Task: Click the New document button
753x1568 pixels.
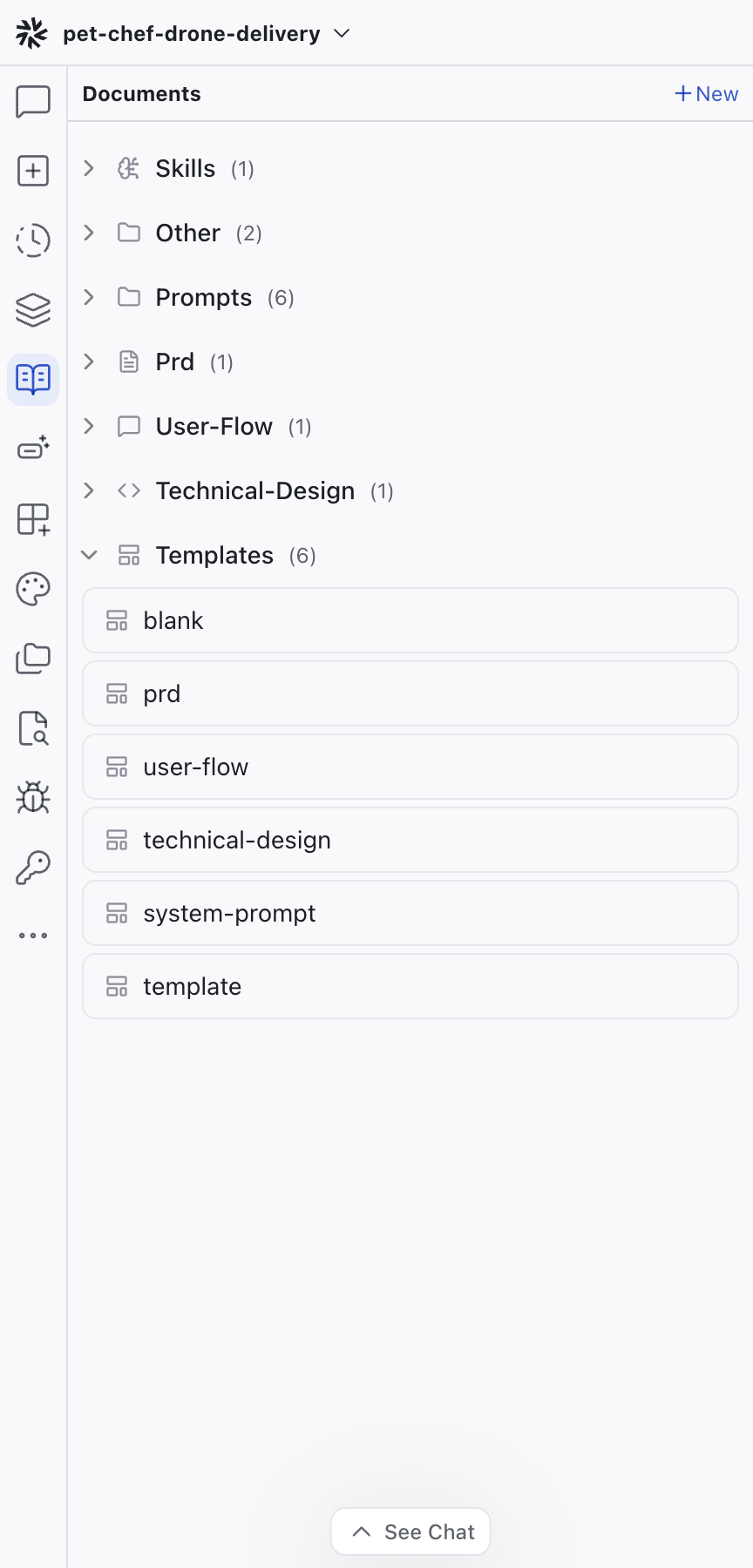Action: point(706,94)
